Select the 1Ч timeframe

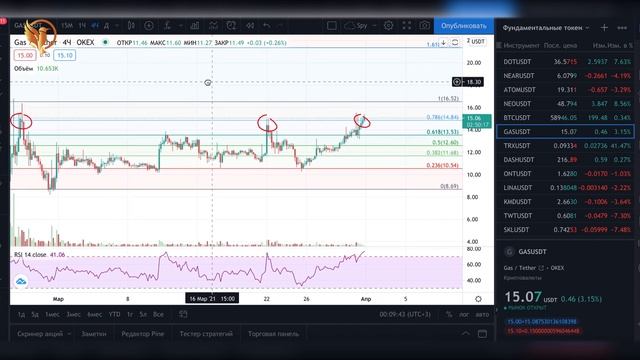pyautogui.click(x=82, y=26)
